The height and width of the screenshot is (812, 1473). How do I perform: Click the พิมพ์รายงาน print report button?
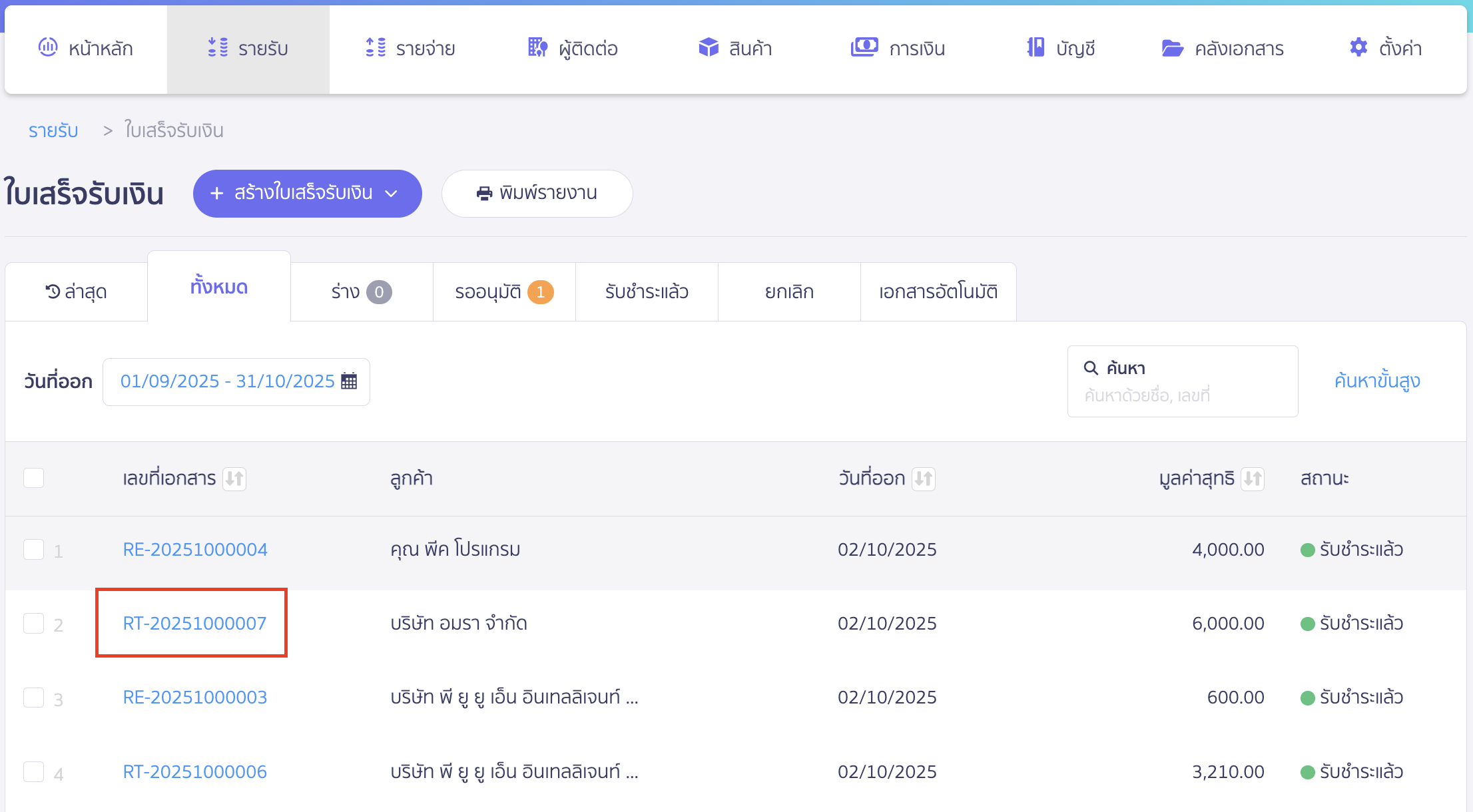pos(537,193)
